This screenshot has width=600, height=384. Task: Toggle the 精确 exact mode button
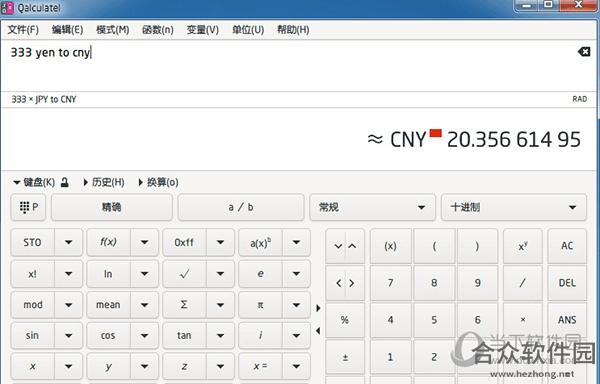point(111,207)
